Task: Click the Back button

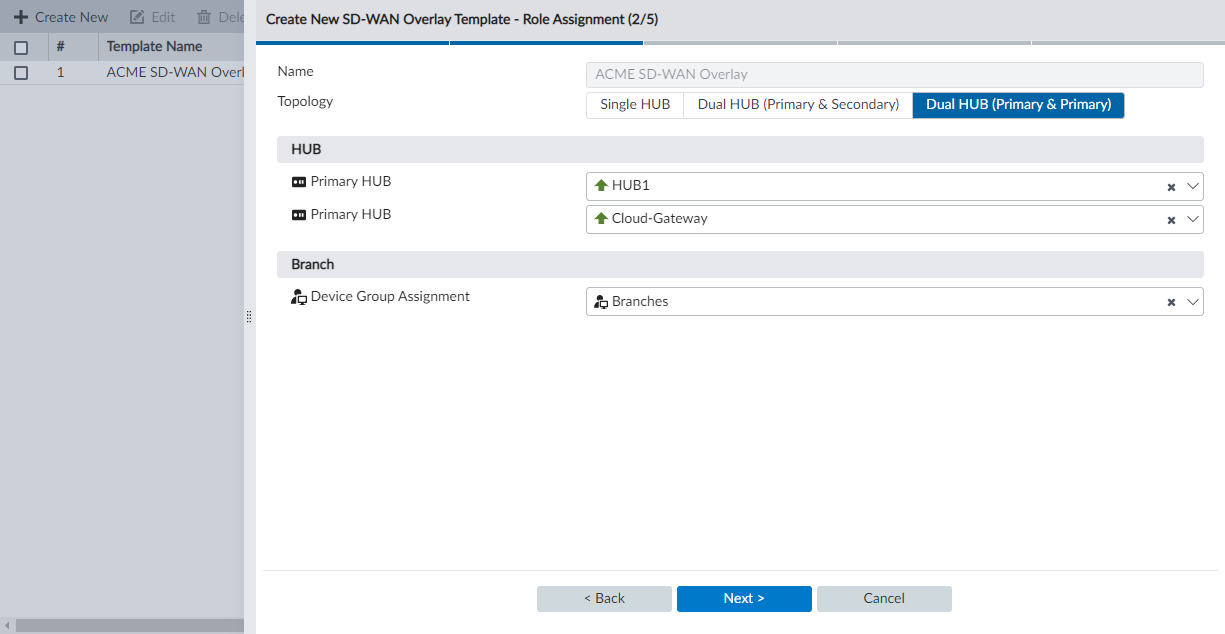Action: point(604,598)
